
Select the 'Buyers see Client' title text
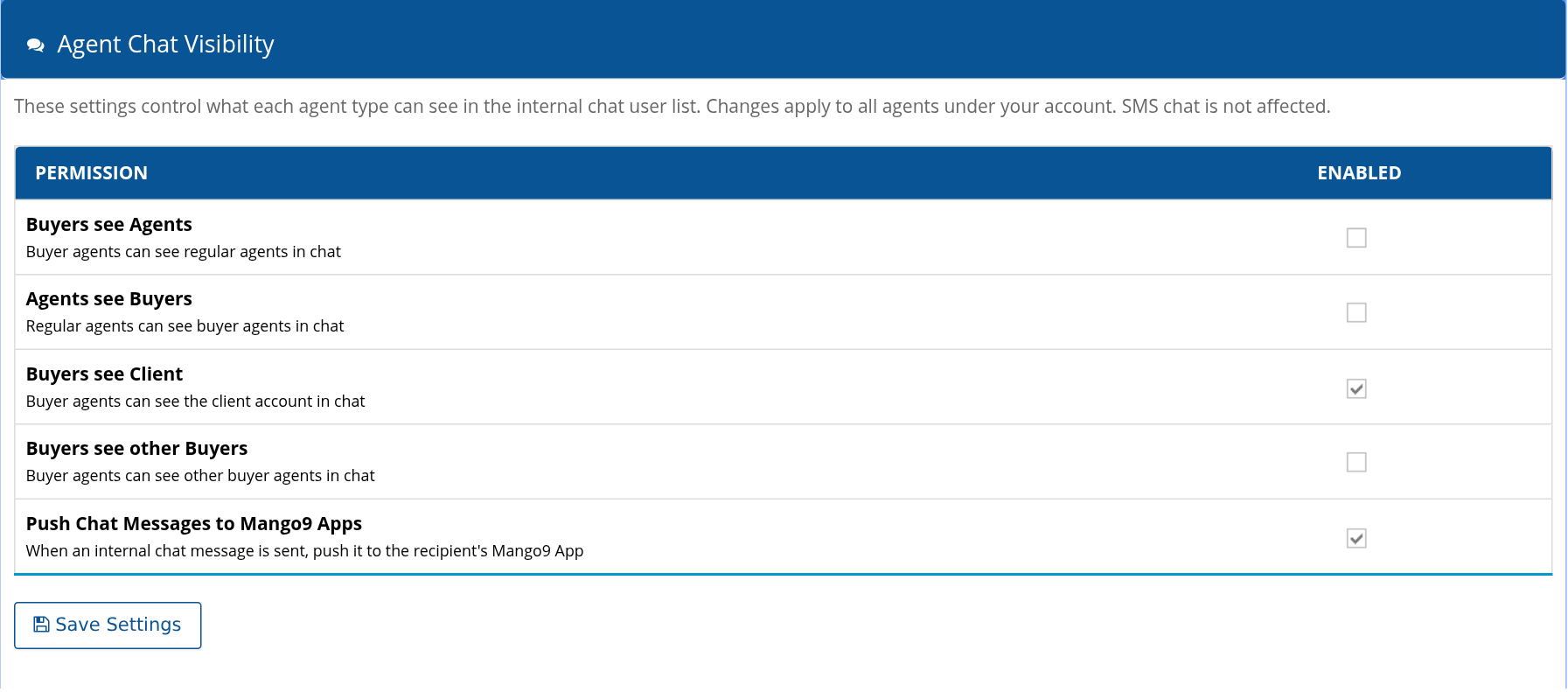[105, 374]
